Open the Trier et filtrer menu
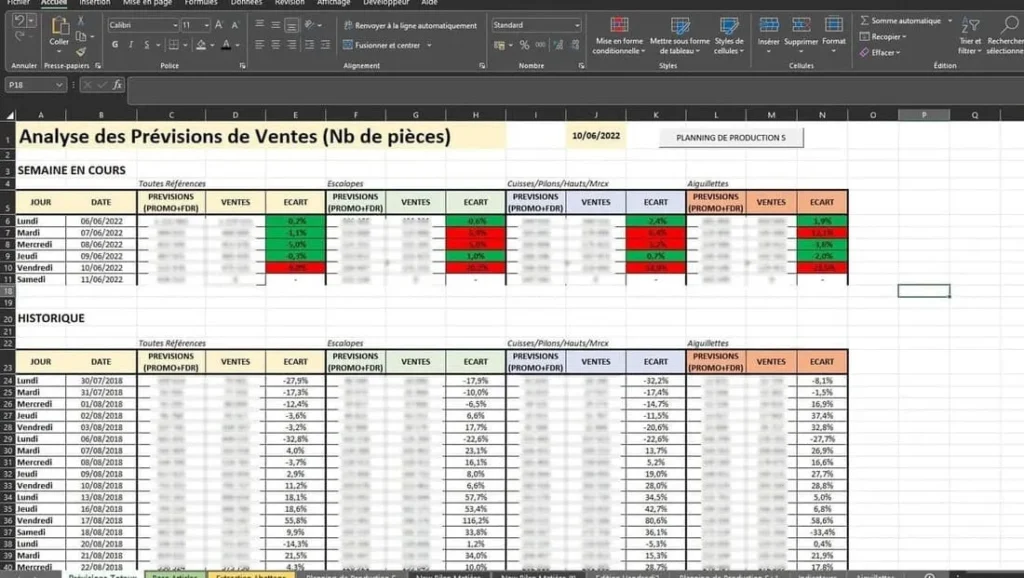 (970, 35)
